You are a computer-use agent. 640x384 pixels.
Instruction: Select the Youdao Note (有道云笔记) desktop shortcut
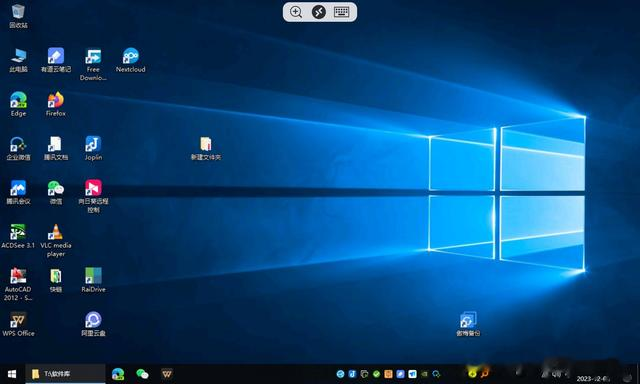coord(56,60)
